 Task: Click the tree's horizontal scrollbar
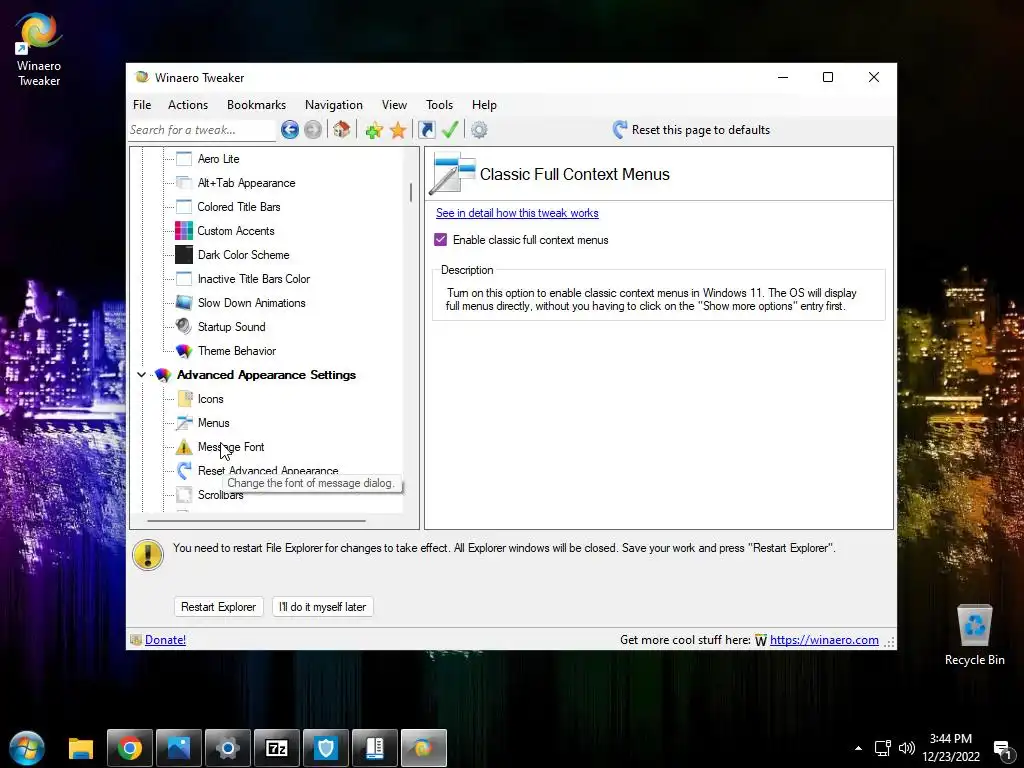pyautogui.click(x=257, y=520)
